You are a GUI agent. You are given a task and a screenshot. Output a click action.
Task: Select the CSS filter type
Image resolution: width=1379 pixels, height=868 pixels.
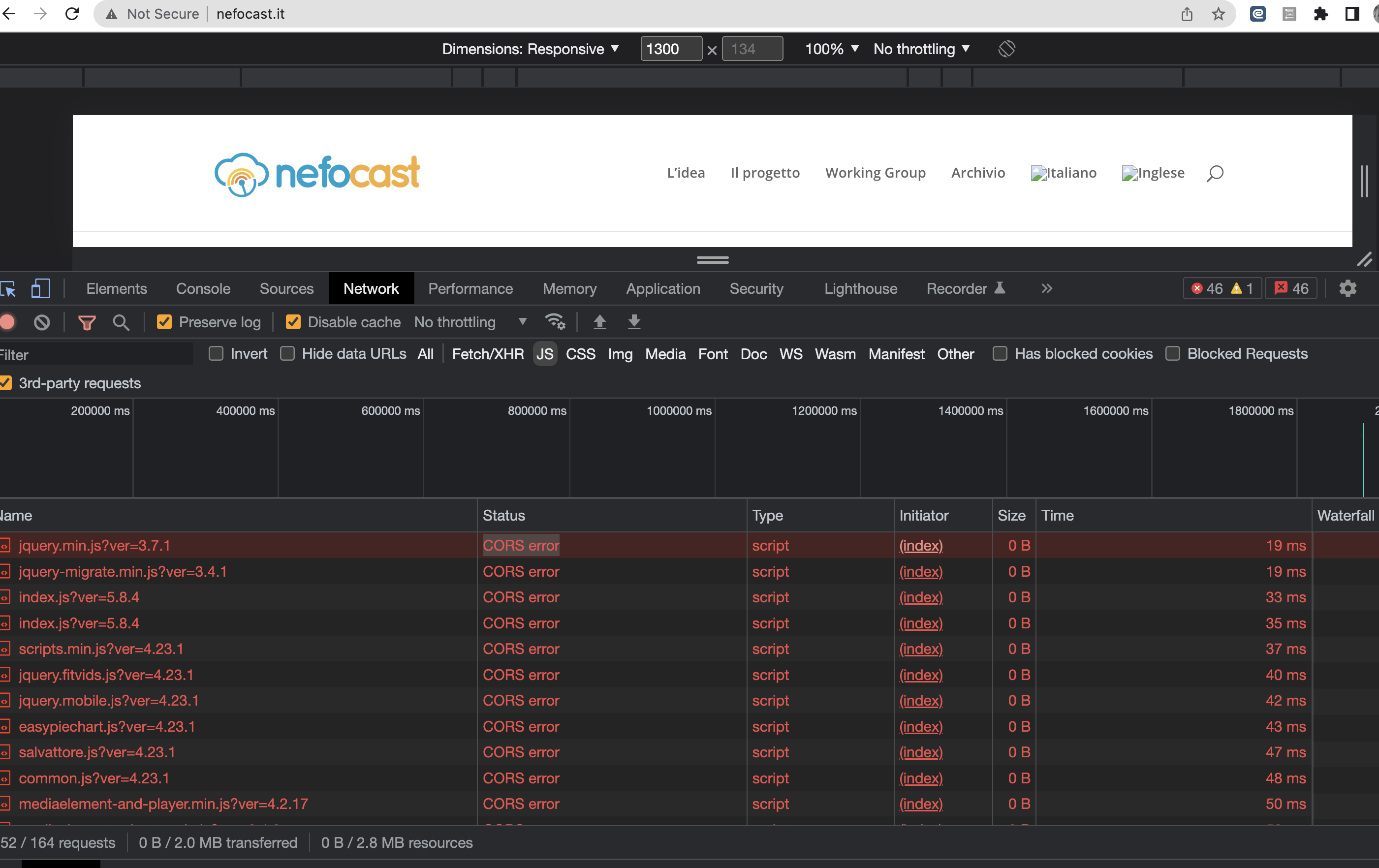click(x=580, y=354)
